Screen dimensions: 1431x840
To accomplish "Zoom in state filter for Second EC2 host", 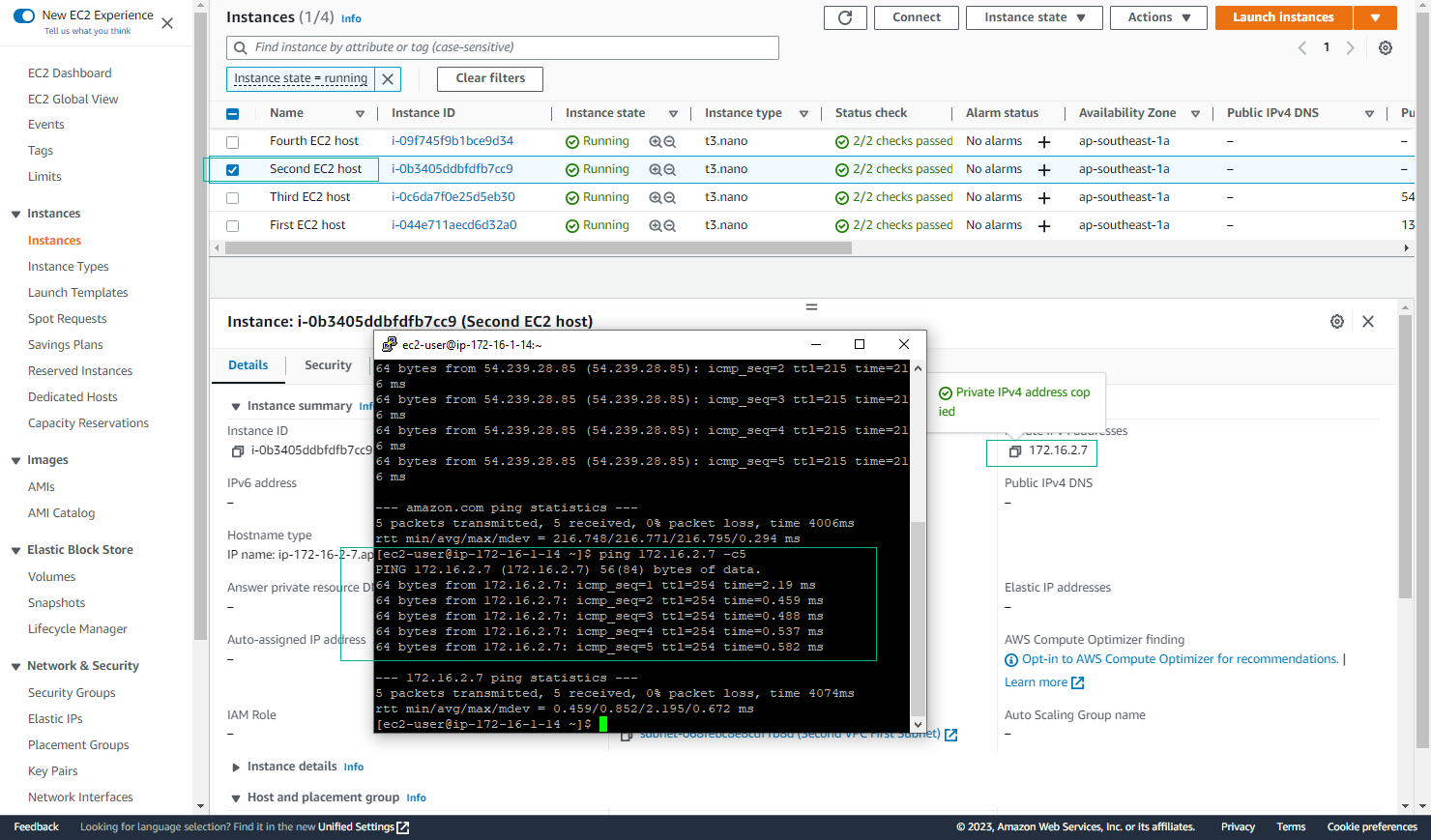I will [656, 170].
